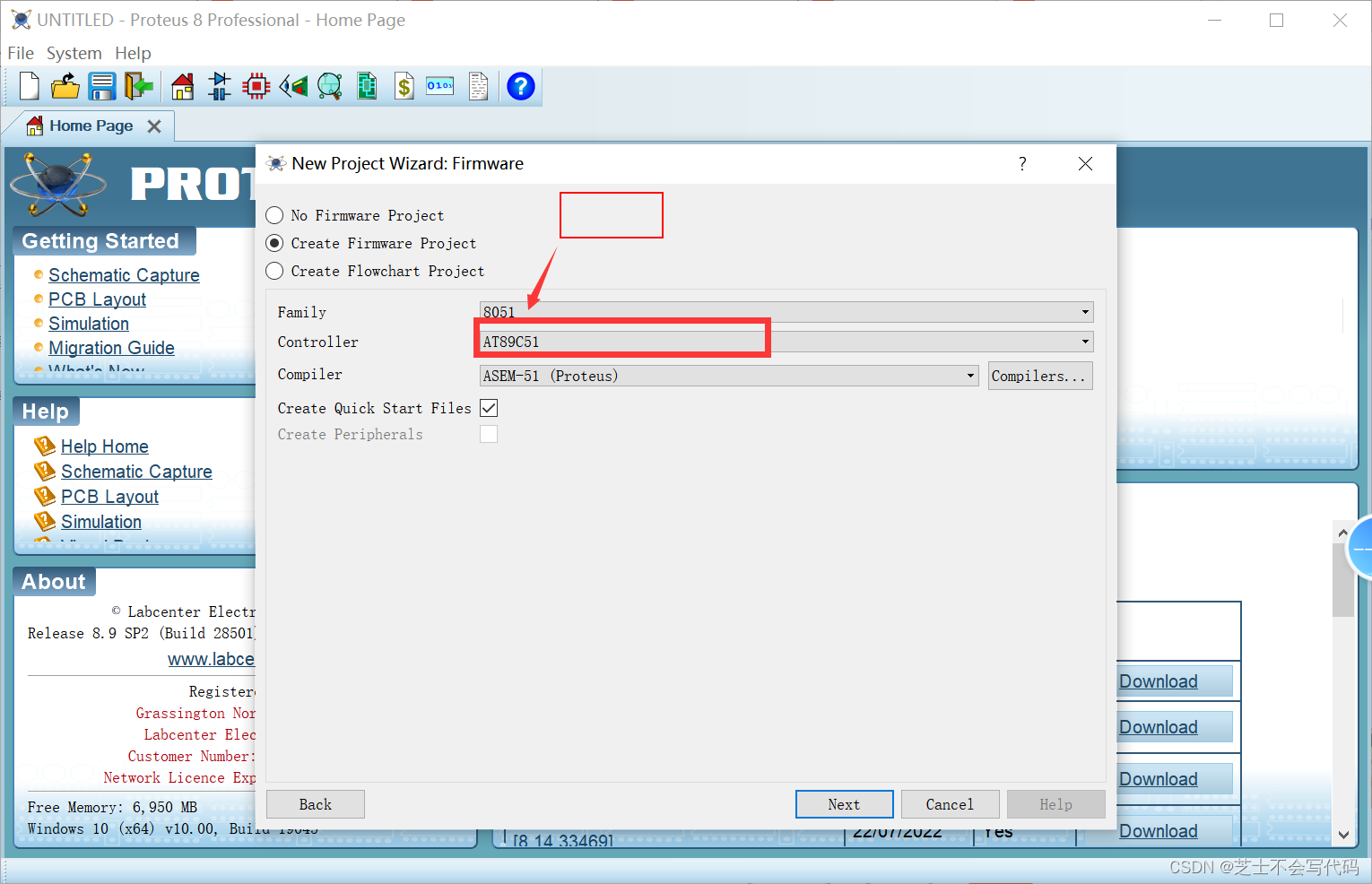Open Getting Started Simulation link
The image size is (1372, 884).
tap(89, 324)
